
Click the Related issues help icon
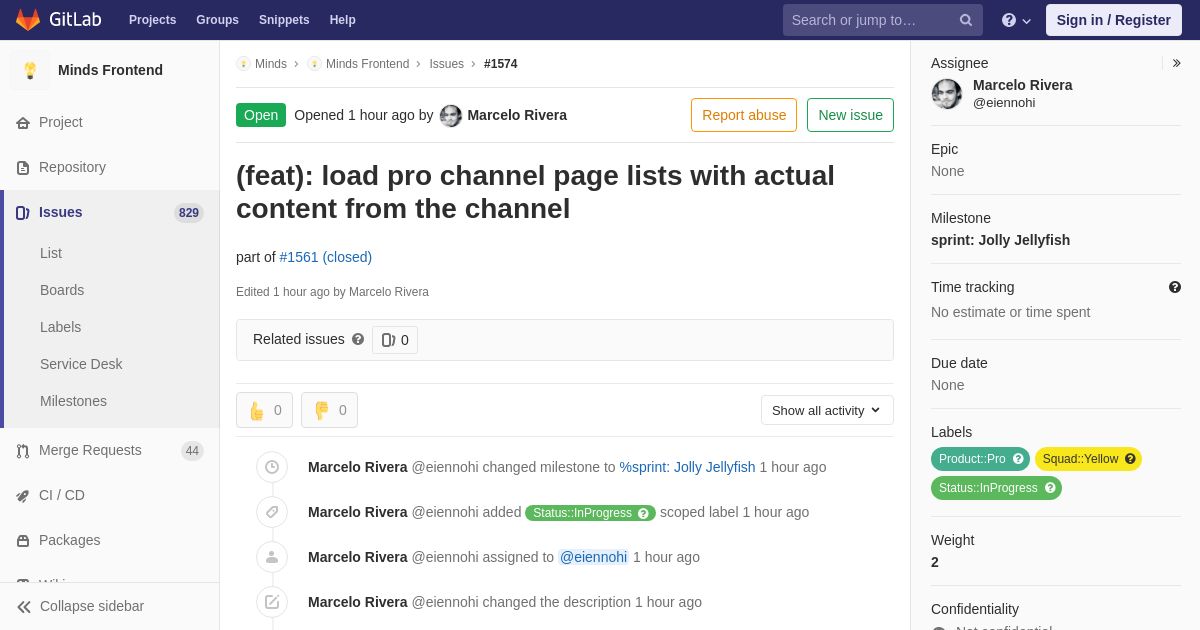358,339
